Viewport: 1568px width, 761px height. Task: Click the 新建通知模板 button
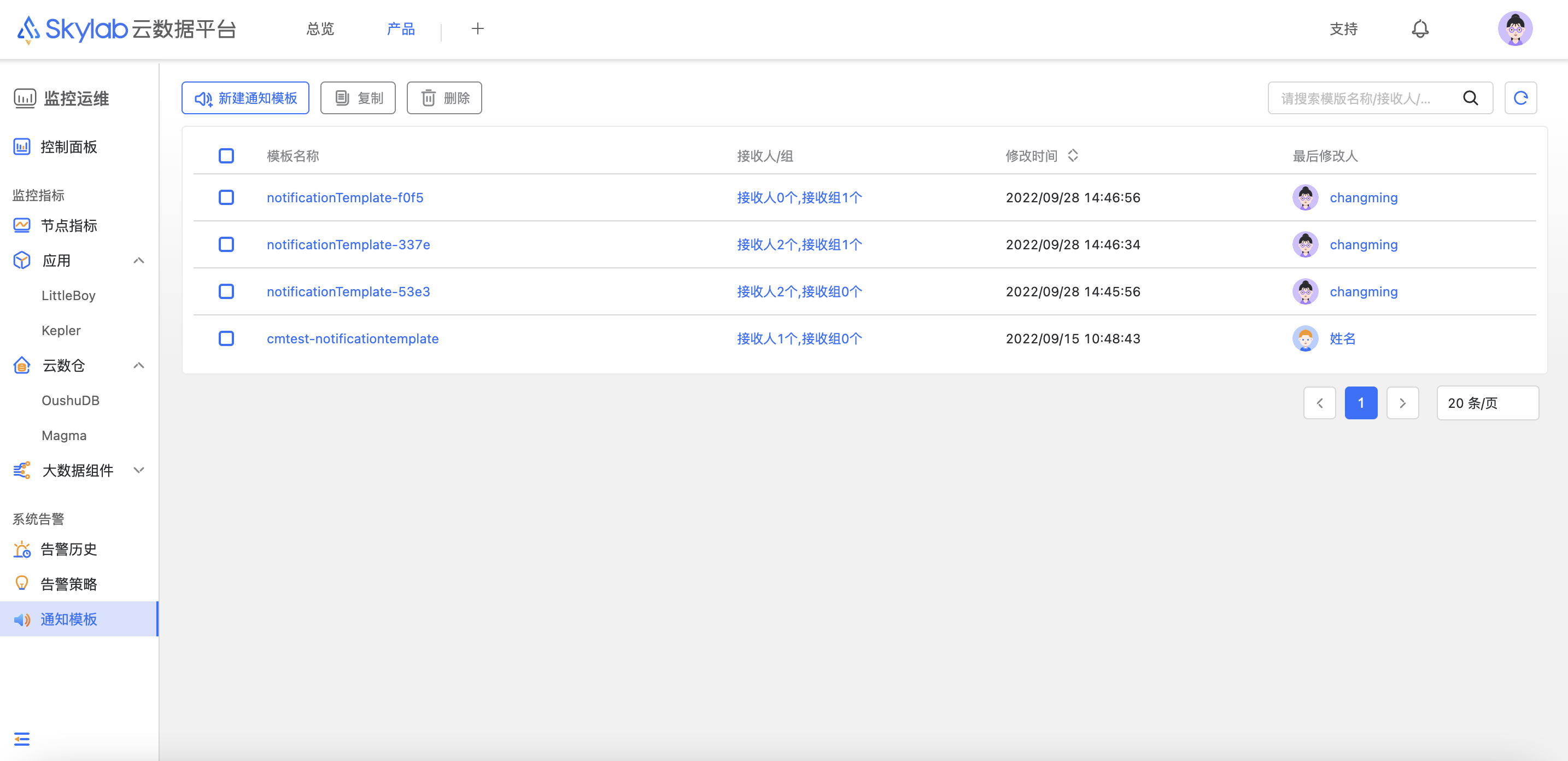click(245, 98)
